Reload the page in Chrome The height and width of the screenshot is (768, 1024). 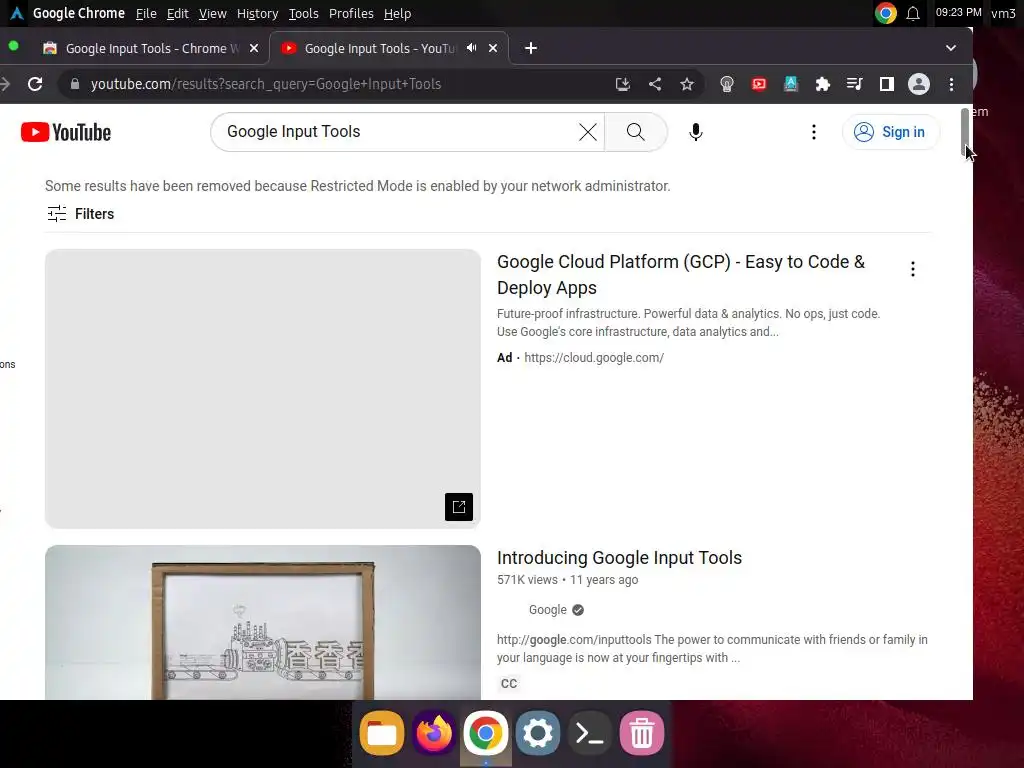(x=35, y=84)
